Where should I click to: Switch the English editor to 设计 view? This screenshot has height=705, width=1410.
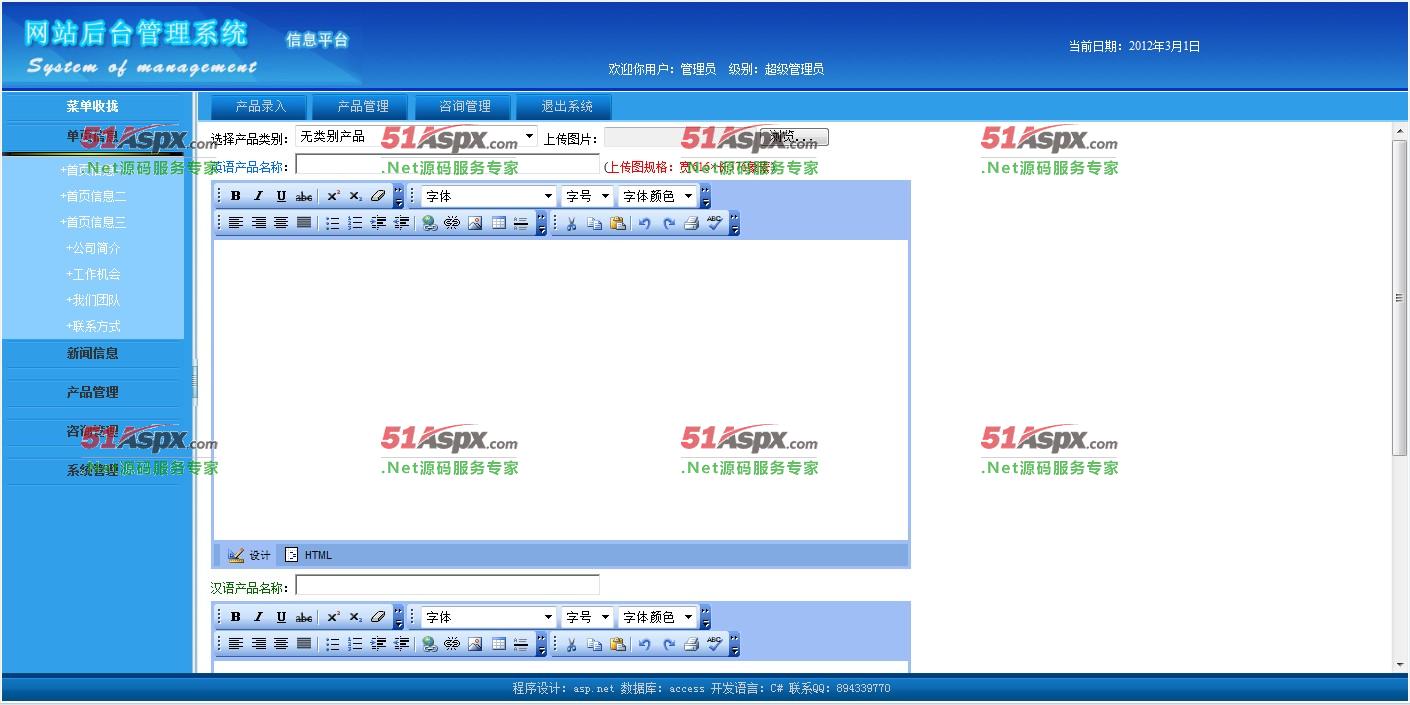248,555
